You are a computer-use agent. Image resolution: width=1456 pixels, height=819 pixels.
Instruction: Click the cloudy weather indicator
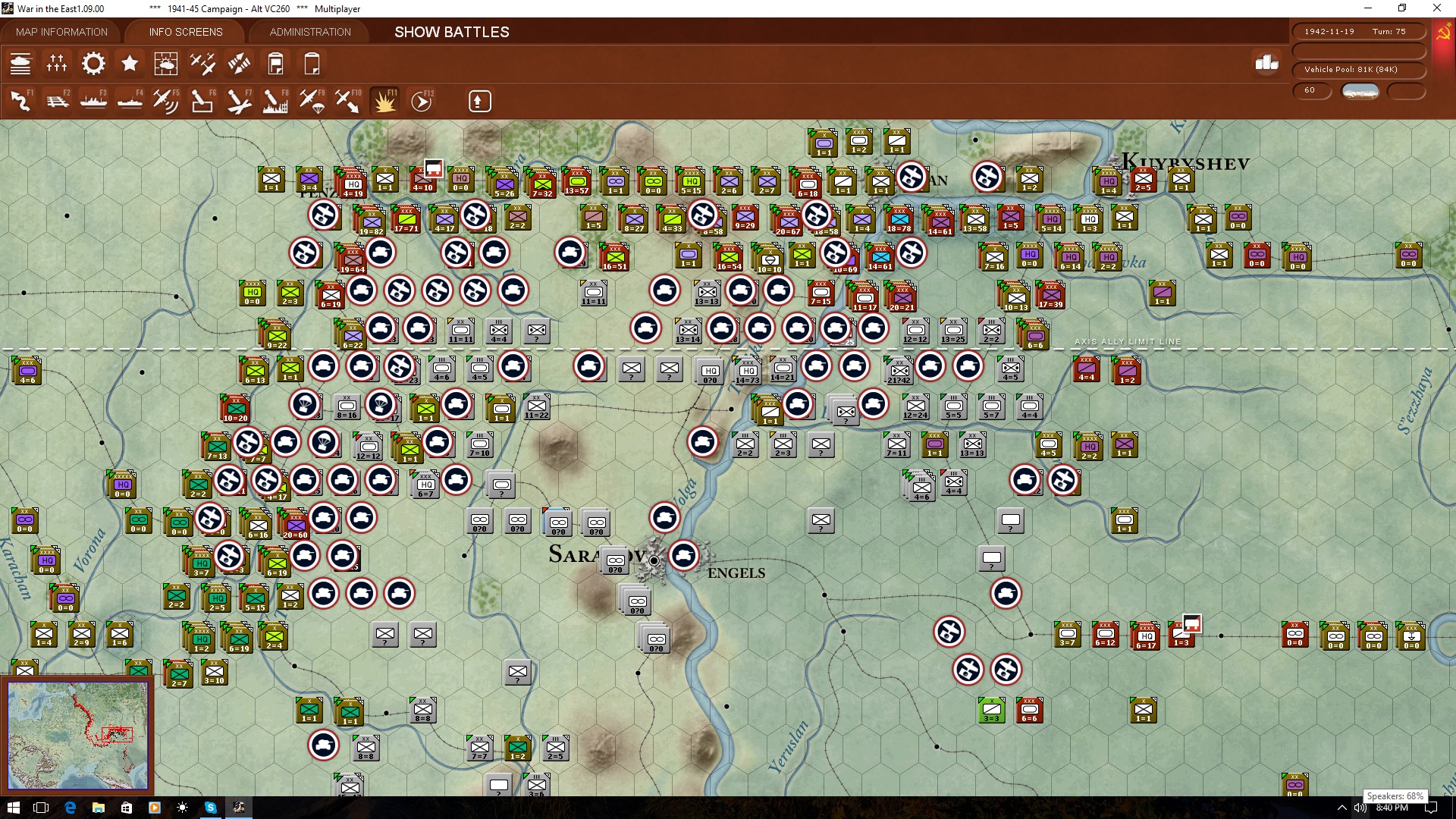[x=1360, y=91]
